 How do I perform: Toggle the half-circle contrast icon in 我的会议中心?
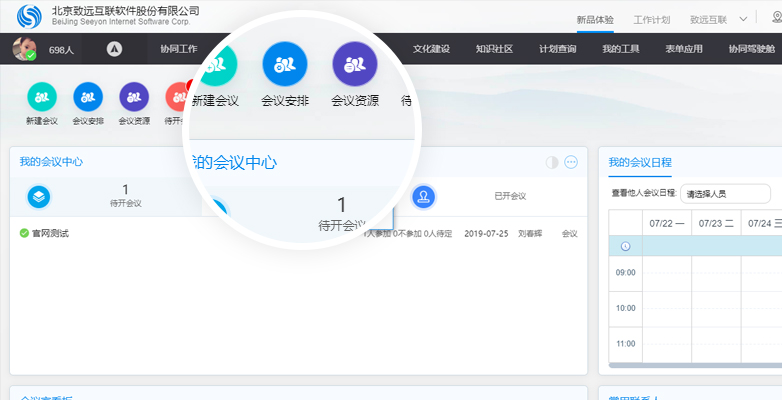tap(551, 162)
